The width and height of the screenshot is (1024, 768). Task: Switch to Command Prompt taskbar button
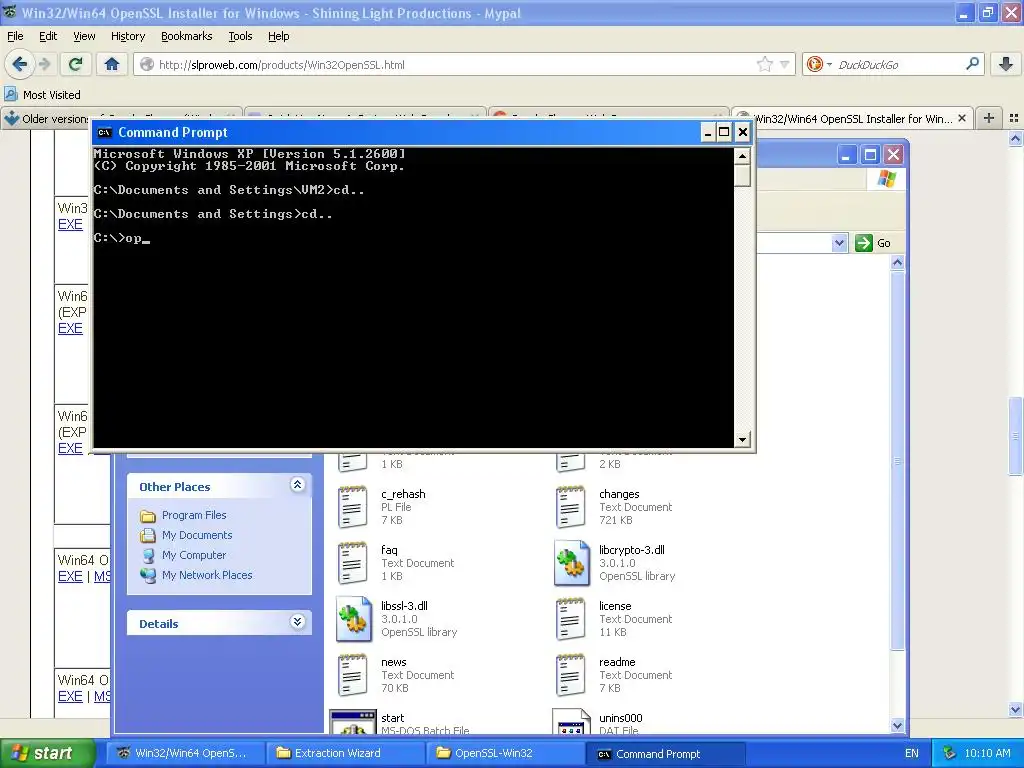tap(666, 754)
